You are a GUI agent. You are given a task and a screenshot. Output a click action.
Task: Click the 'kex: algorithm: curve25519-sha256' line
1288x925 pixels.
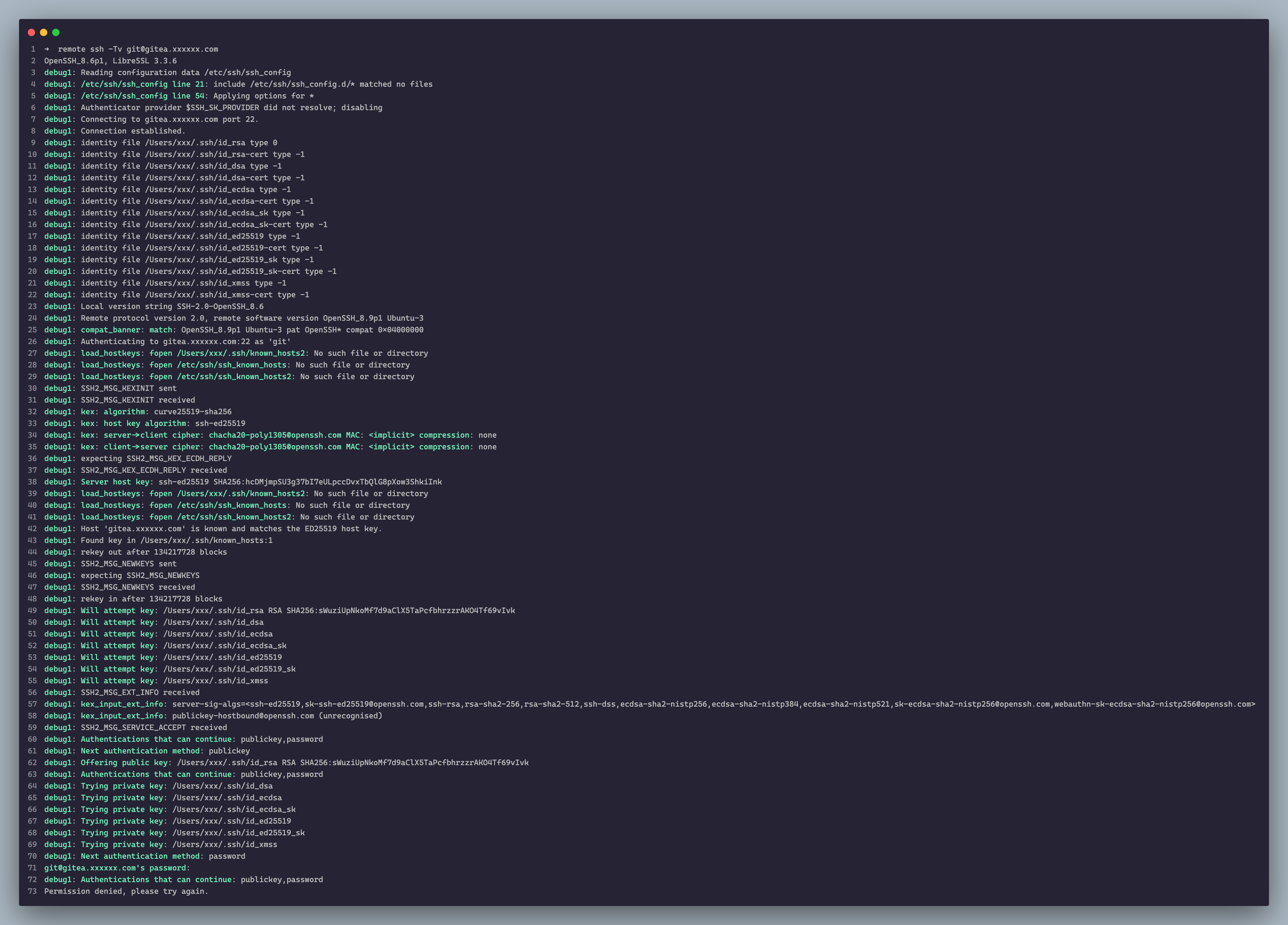(138, 412)
